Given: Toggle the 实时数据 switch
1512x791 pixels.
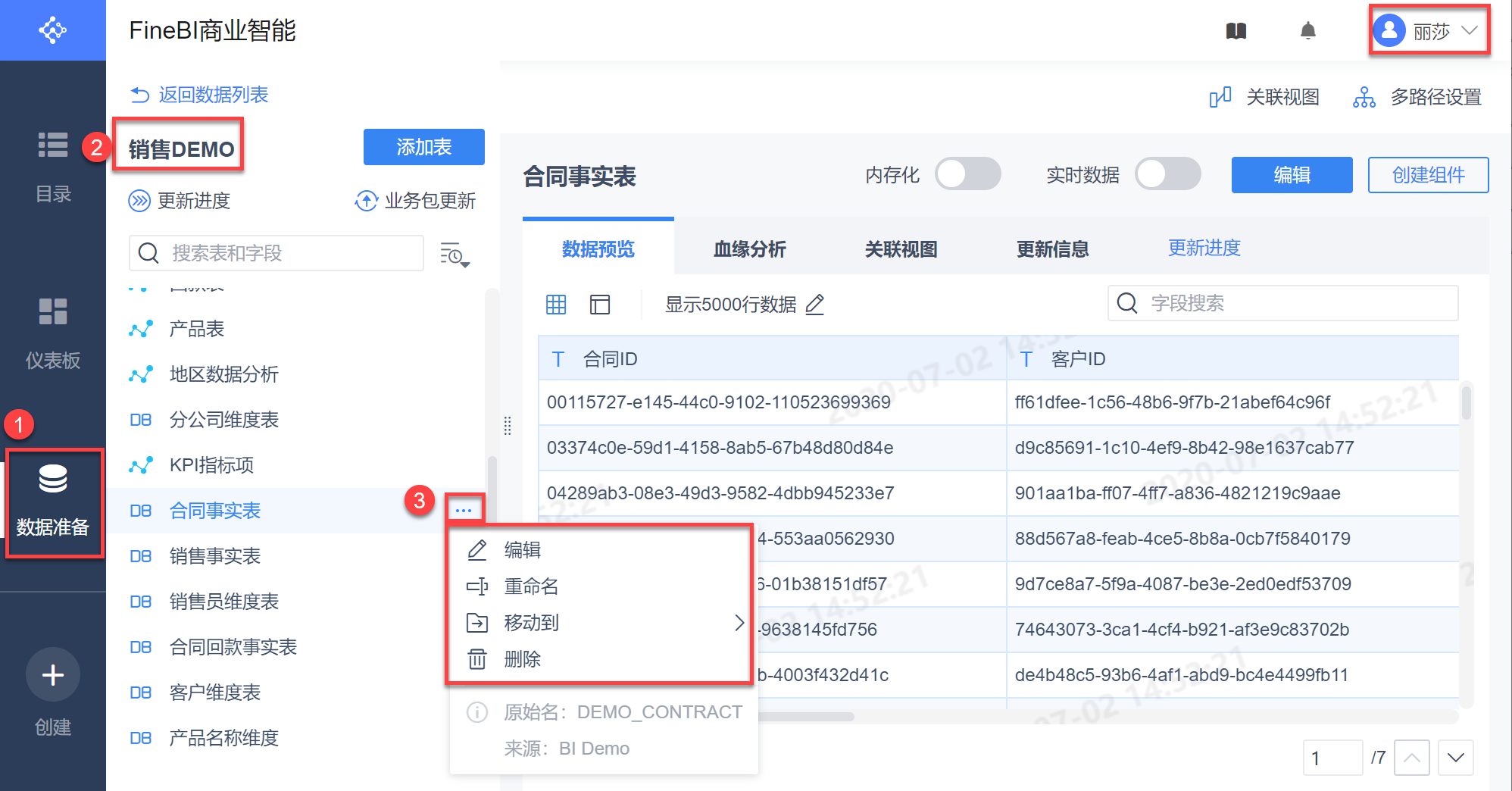Looking at the screenshot, I should tap(1168, 174).
